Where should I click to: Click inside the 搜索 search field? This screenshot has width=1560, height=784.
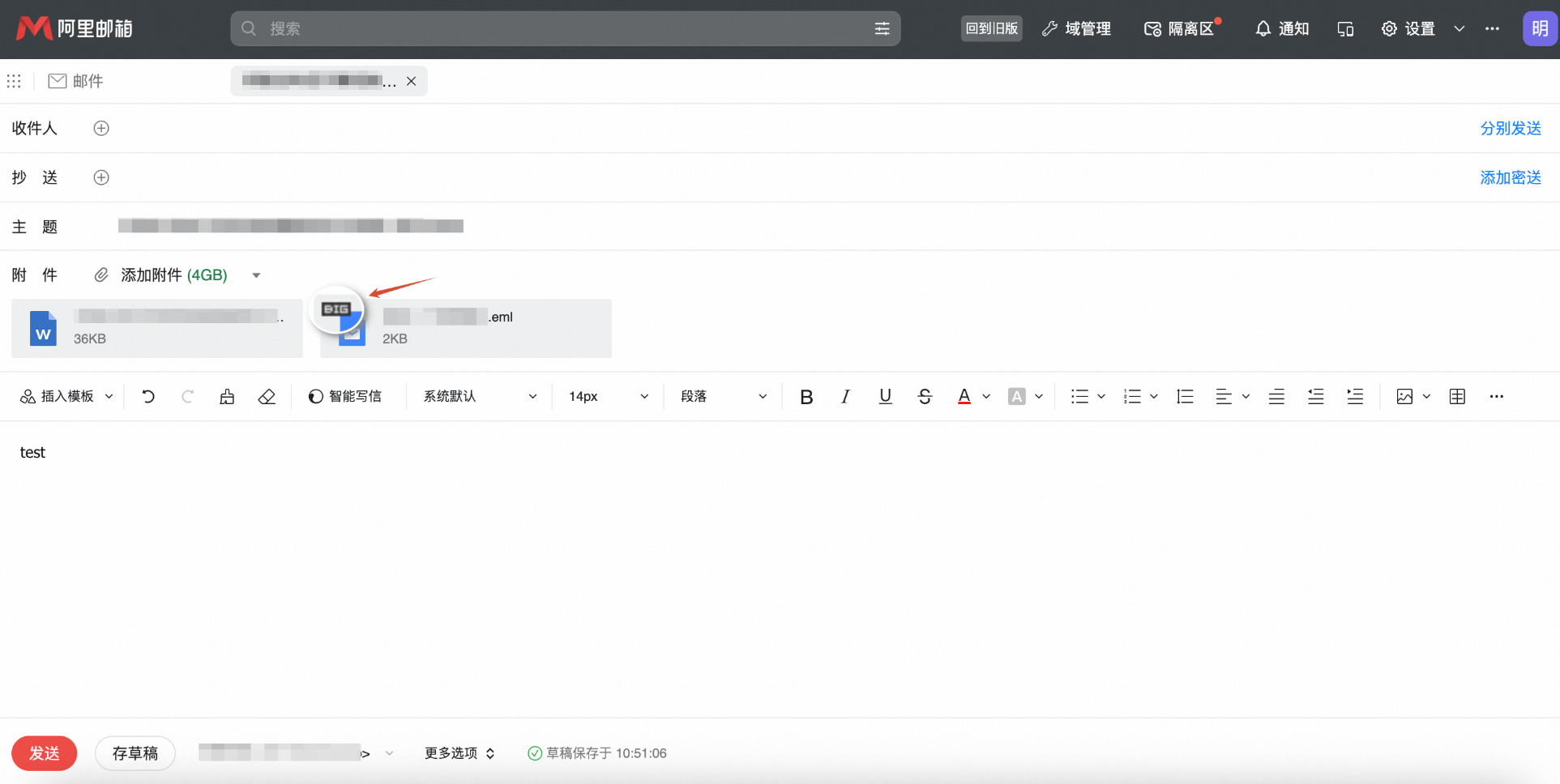coord(566,28)
